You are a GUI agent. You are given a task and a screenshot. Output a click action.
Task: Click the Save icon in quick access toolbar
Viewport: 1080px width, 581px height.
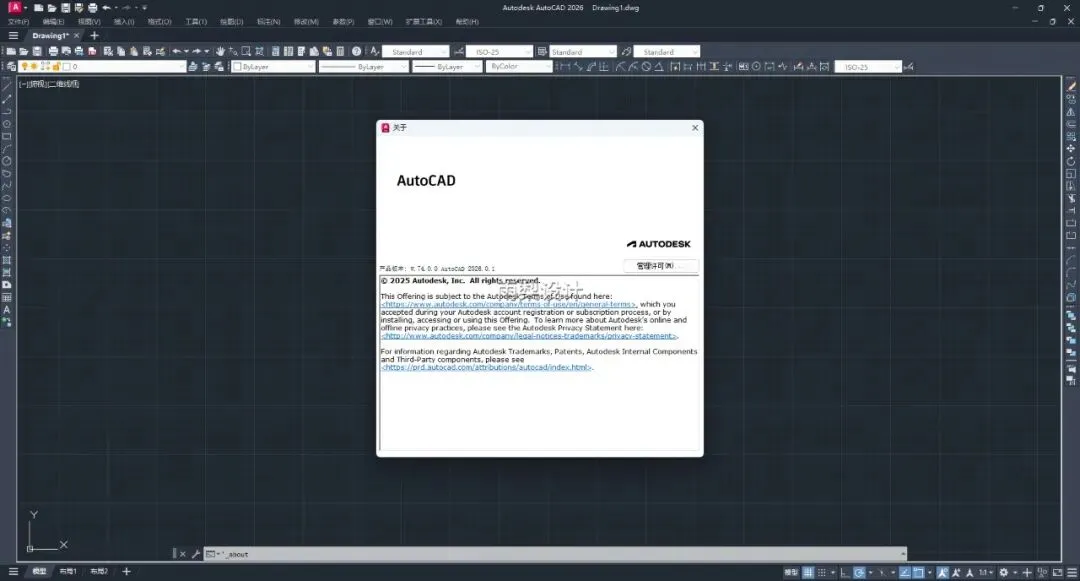pos(65,8)
